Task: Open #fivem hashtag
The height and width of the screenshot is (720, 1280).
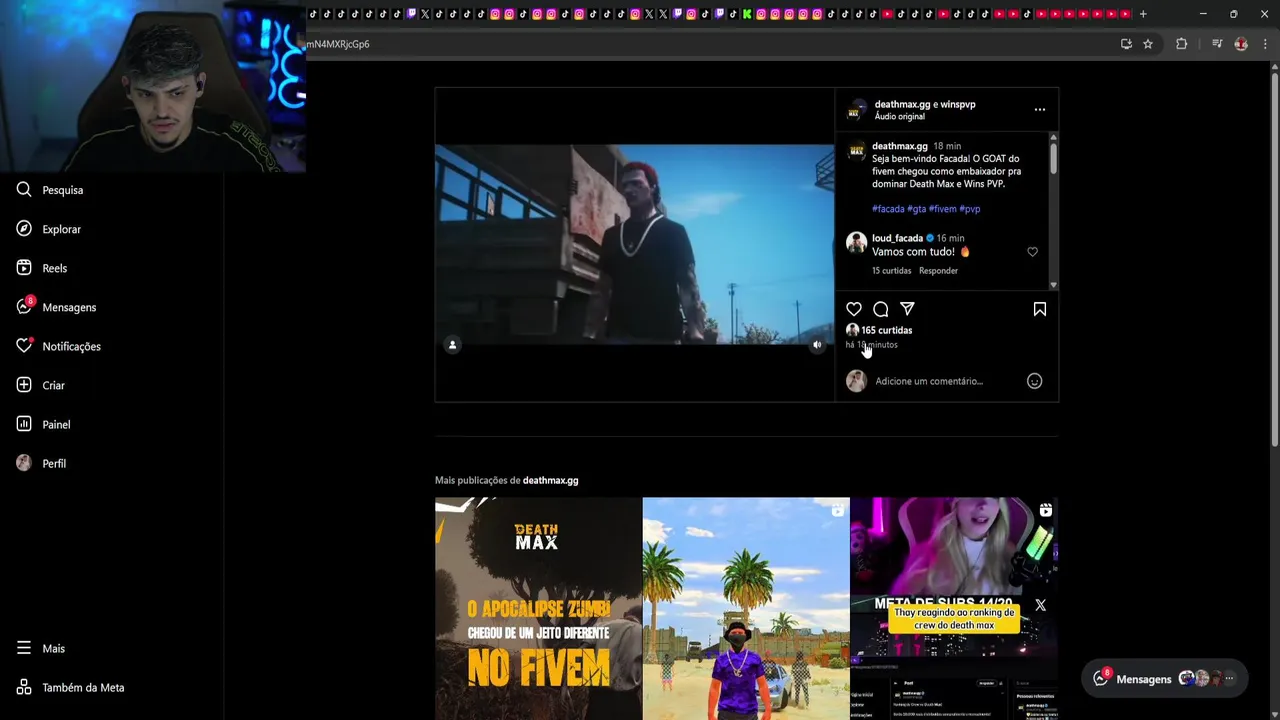Action: pos(942,209)
